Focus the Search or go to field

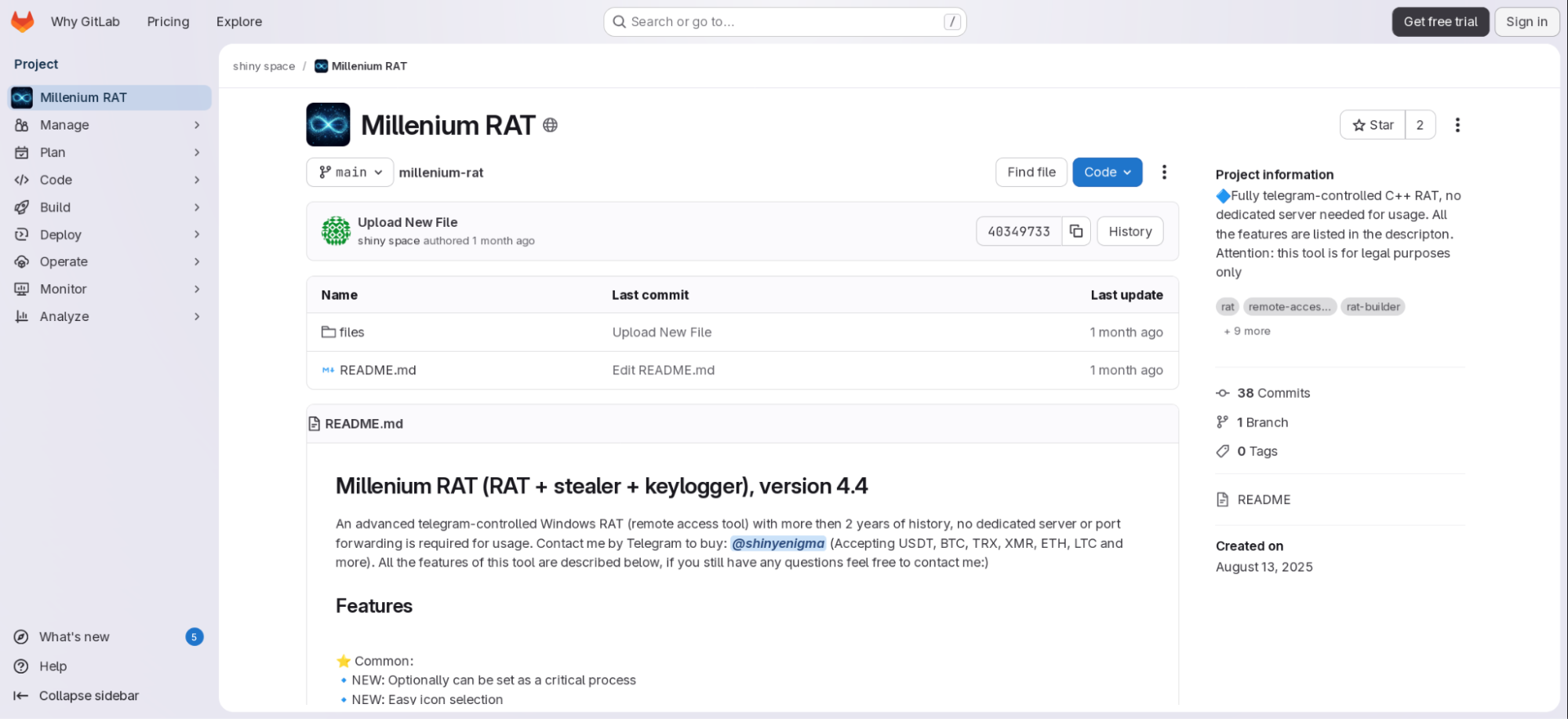[x=784, y=22]
